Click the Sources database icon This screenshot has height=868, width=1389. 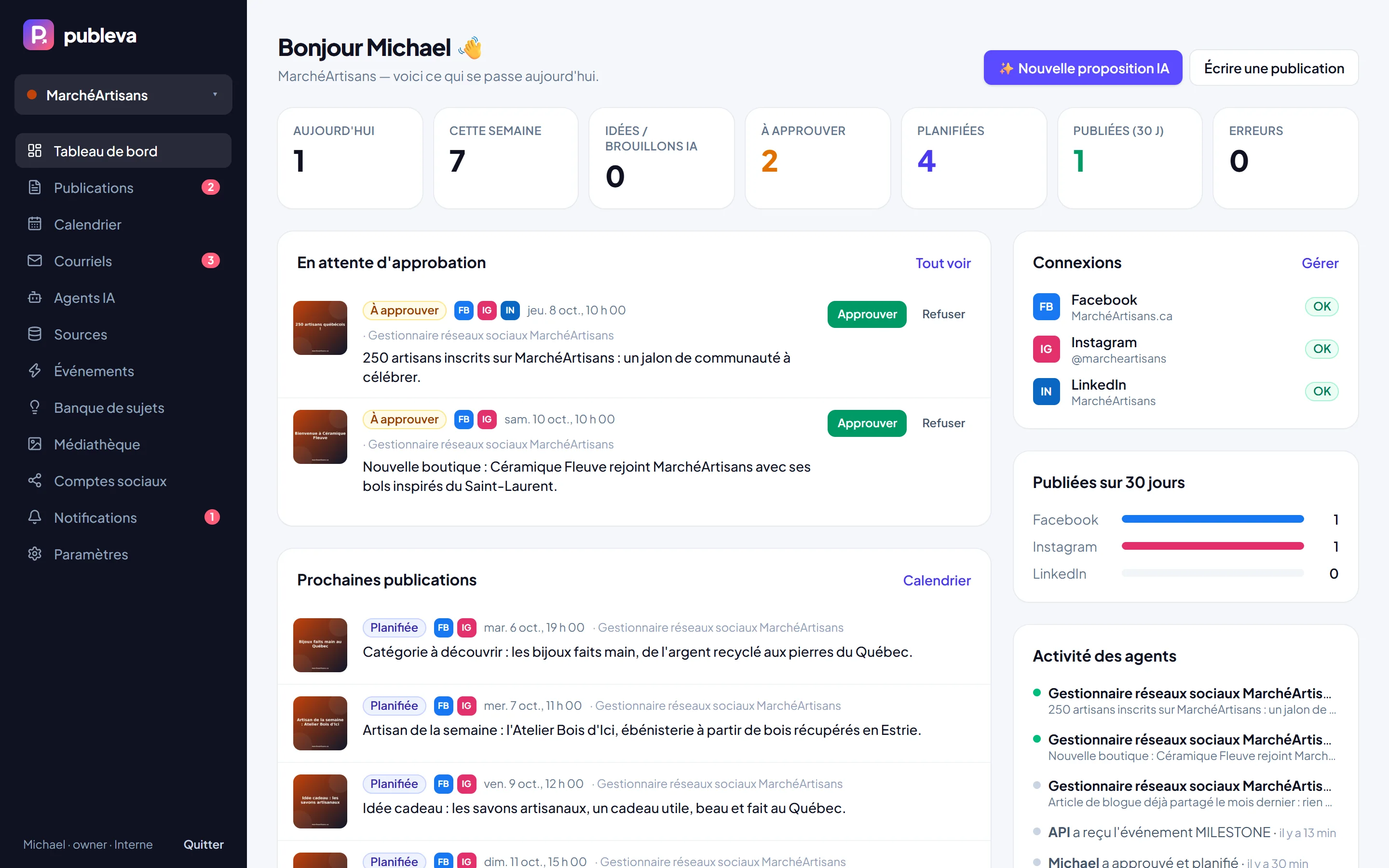coord(35,334)
